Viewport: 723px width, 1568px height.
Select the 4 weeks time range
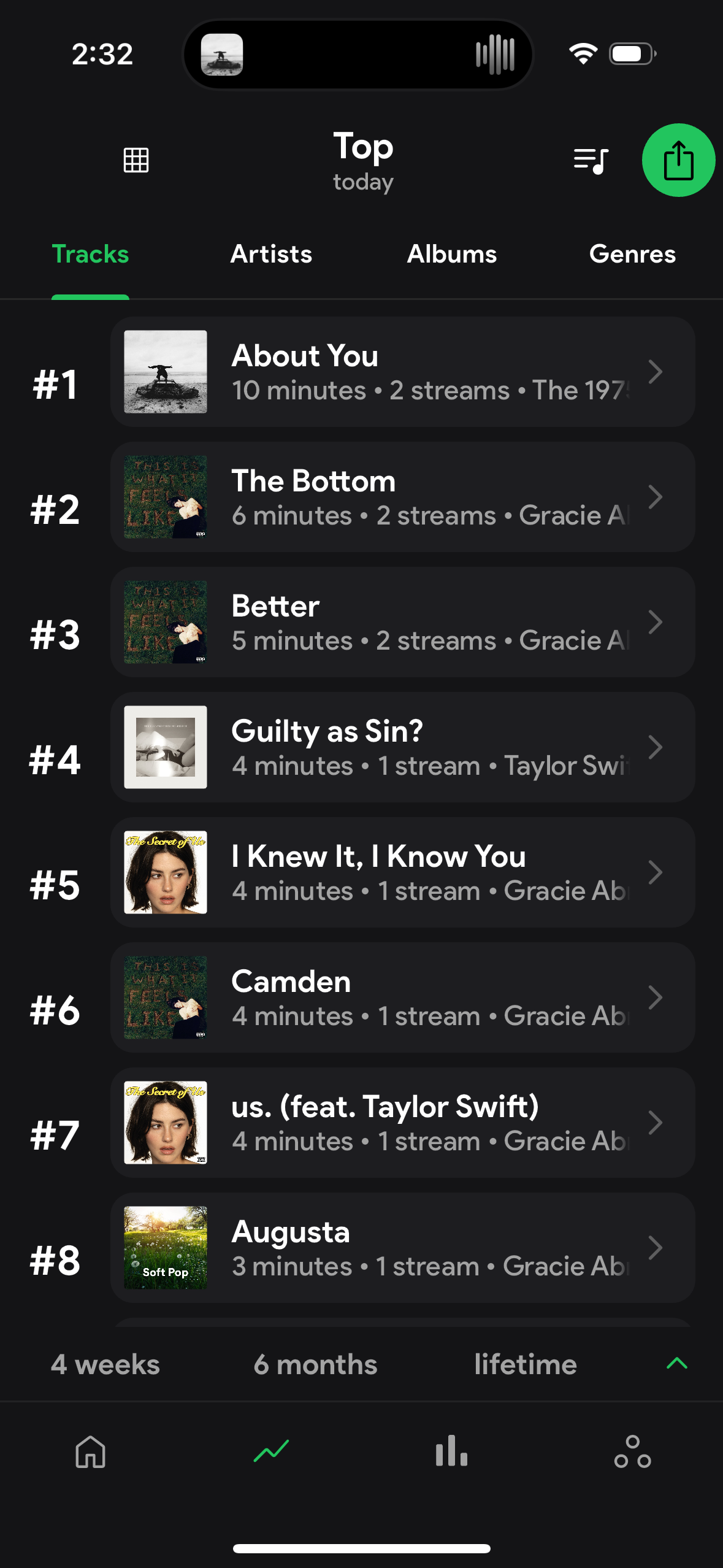pos(105,1364)
